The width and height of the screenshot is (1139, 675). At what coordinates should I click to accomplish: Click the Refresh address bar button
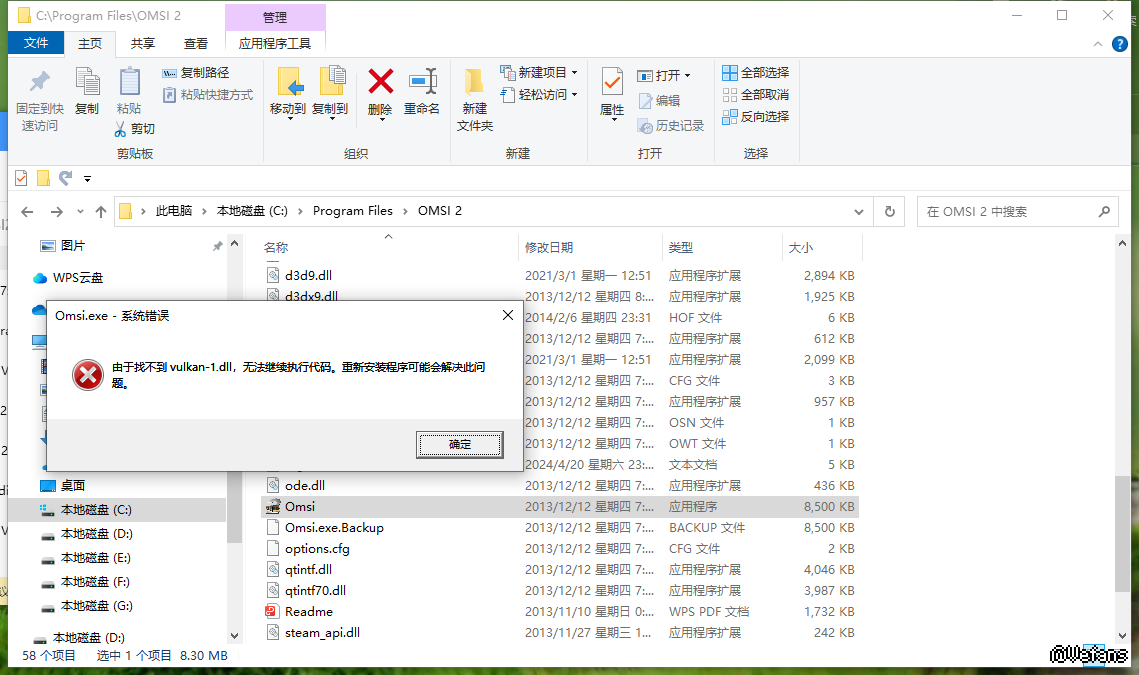[x=890, y=211]
